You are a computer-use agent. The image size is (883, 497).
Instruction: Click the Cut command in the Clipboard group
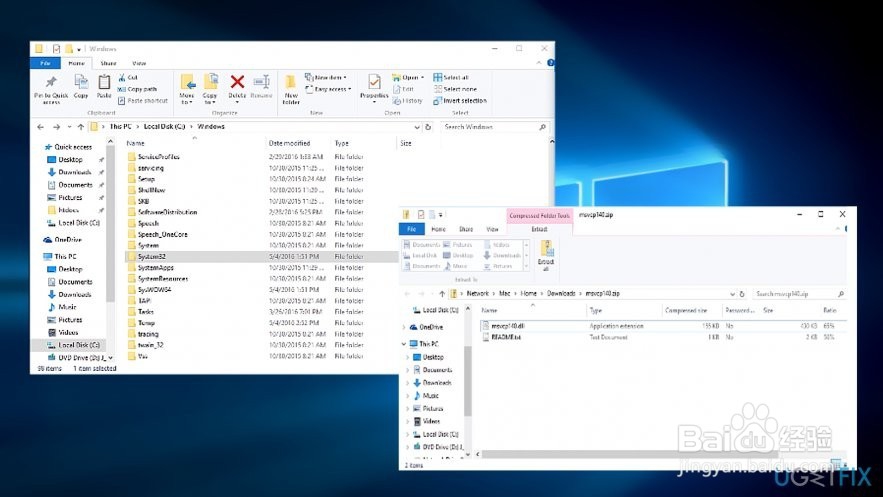(x=128, y=77)
